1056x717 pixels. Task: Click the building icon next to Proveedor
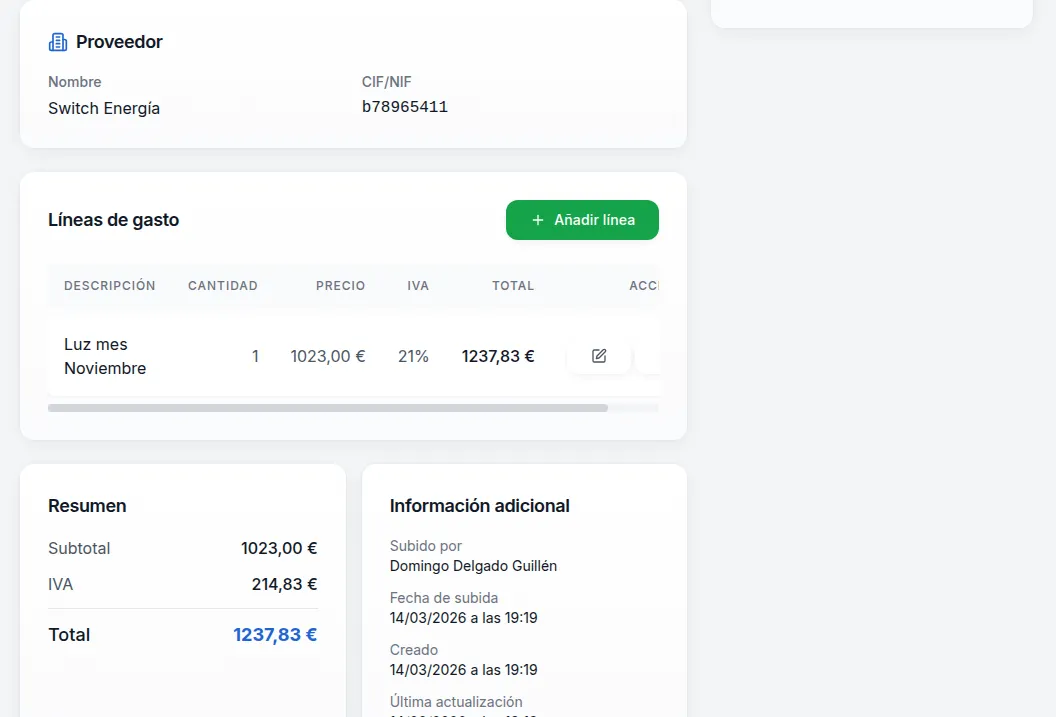pyautogui.click(x=58, y=42)
